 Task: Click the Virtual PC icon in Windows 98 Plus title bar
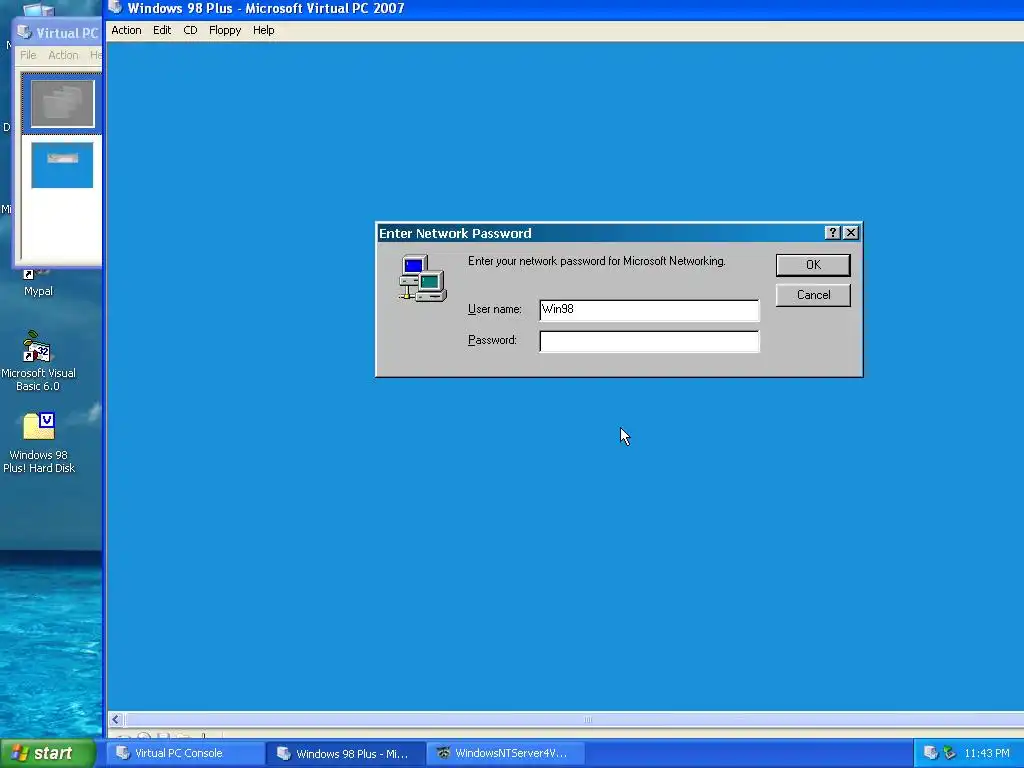116,8
